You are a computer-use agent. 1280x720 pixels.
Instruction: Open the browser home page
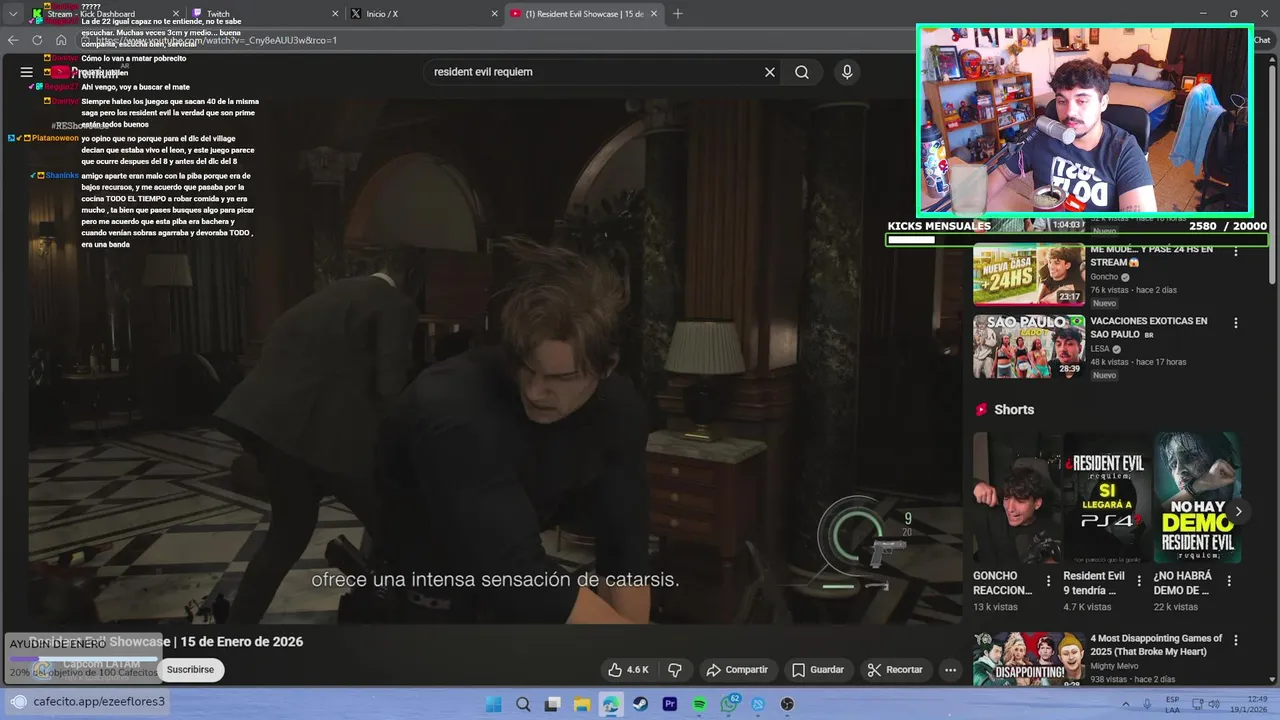point(61,40)
